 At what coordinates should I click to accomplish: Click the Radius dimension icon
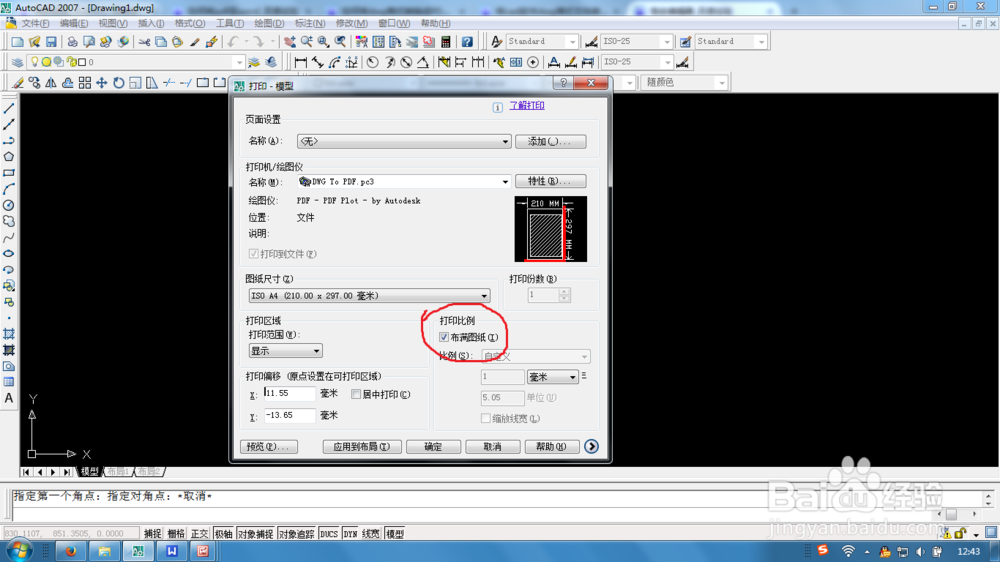(372, 63)
